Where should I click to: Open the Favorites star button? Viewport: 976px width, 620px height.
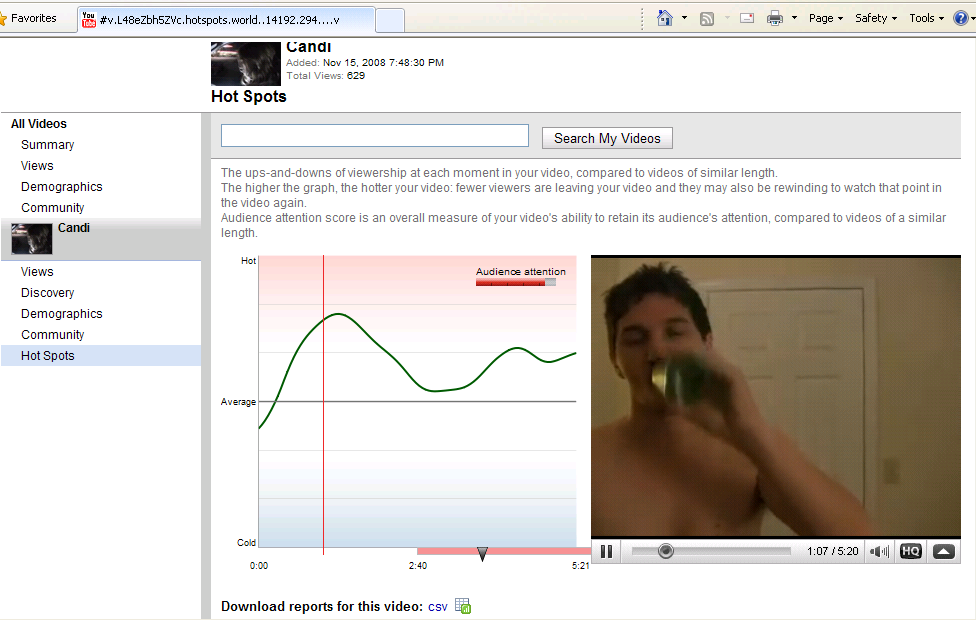(x=30, y=18)
